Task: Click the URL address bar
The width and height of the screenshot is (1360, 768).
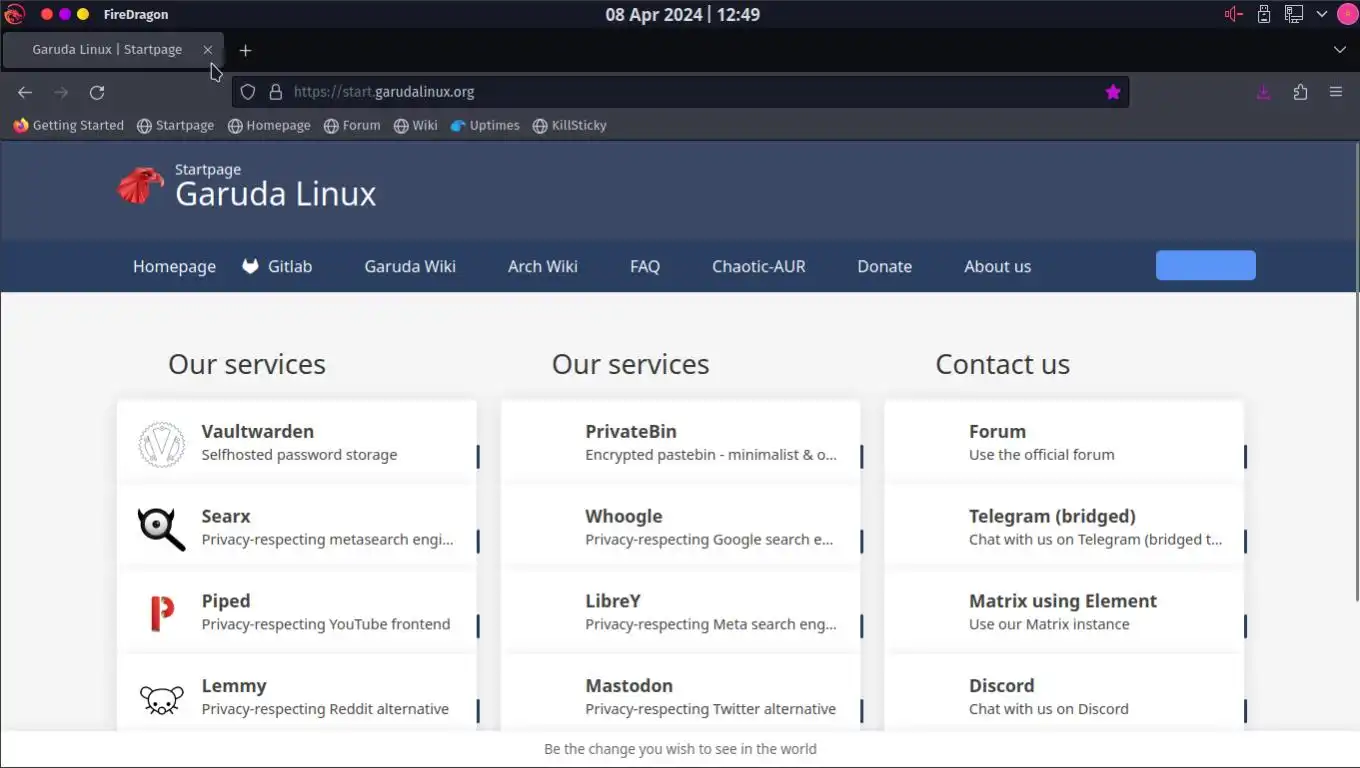Action: pos(680,92)
